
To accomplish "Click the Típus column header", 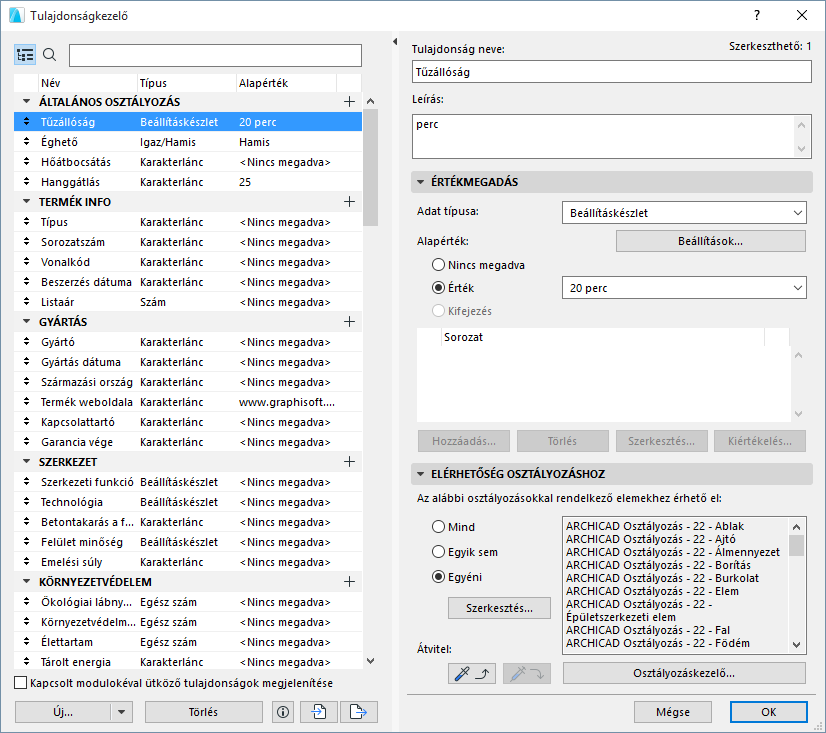I will (186, 83).
